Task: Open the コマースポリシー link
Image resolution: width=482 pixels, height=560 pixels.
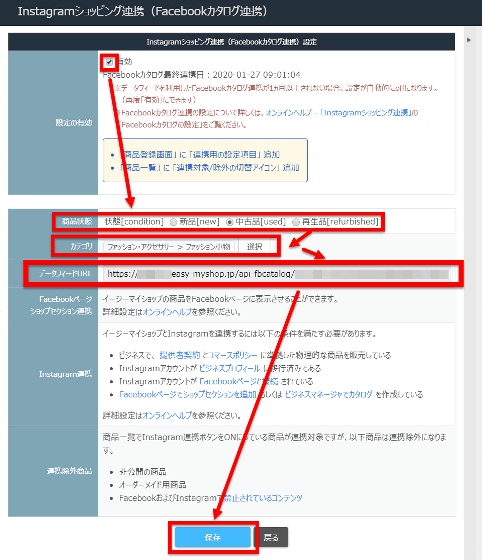Action: (233, 355)
